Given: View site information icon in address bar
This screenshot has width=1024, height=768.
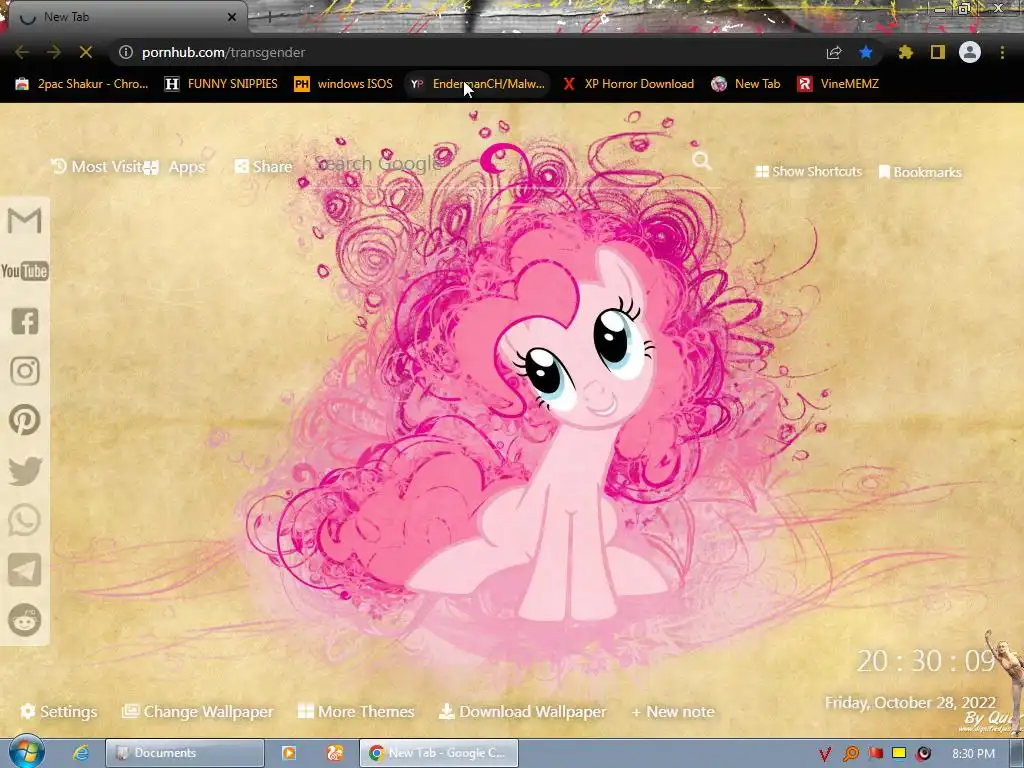Looking at the screenshot, I should 125,52.
